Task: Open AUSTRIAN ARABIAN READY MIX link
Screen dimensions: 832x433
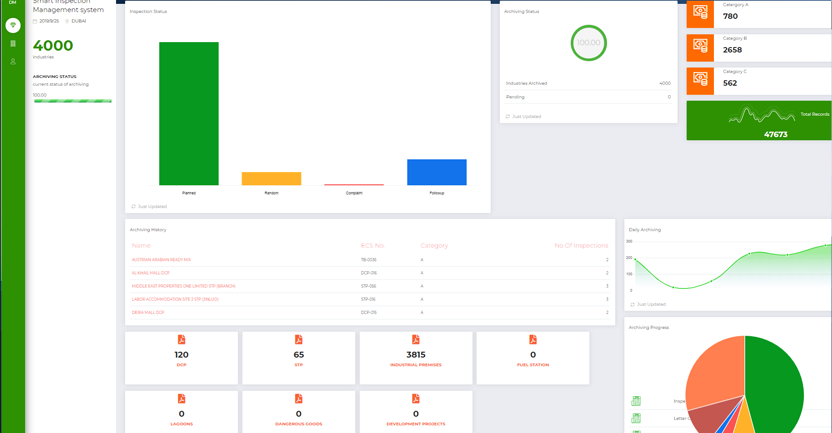Action: (161, 260)
